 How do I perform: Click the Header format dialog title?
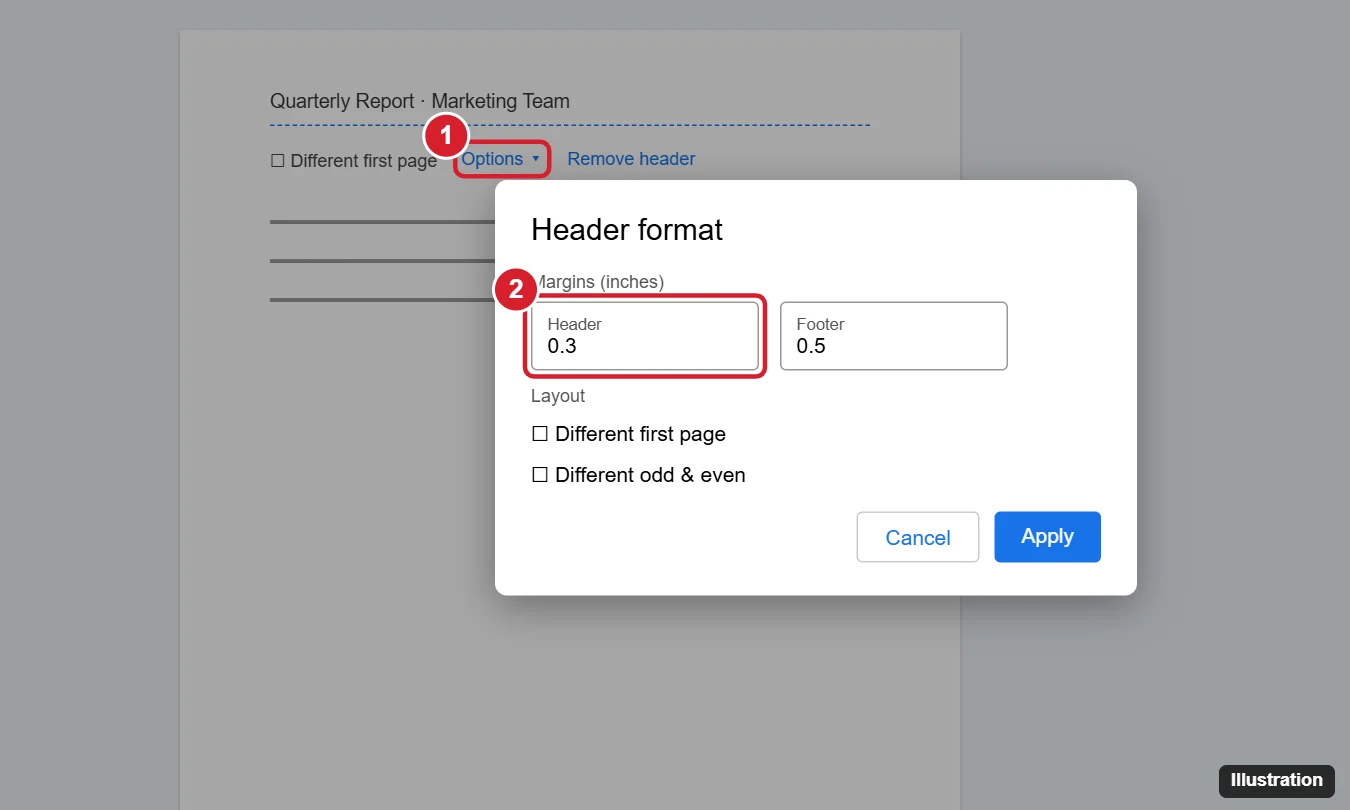[x=627, y=229]
